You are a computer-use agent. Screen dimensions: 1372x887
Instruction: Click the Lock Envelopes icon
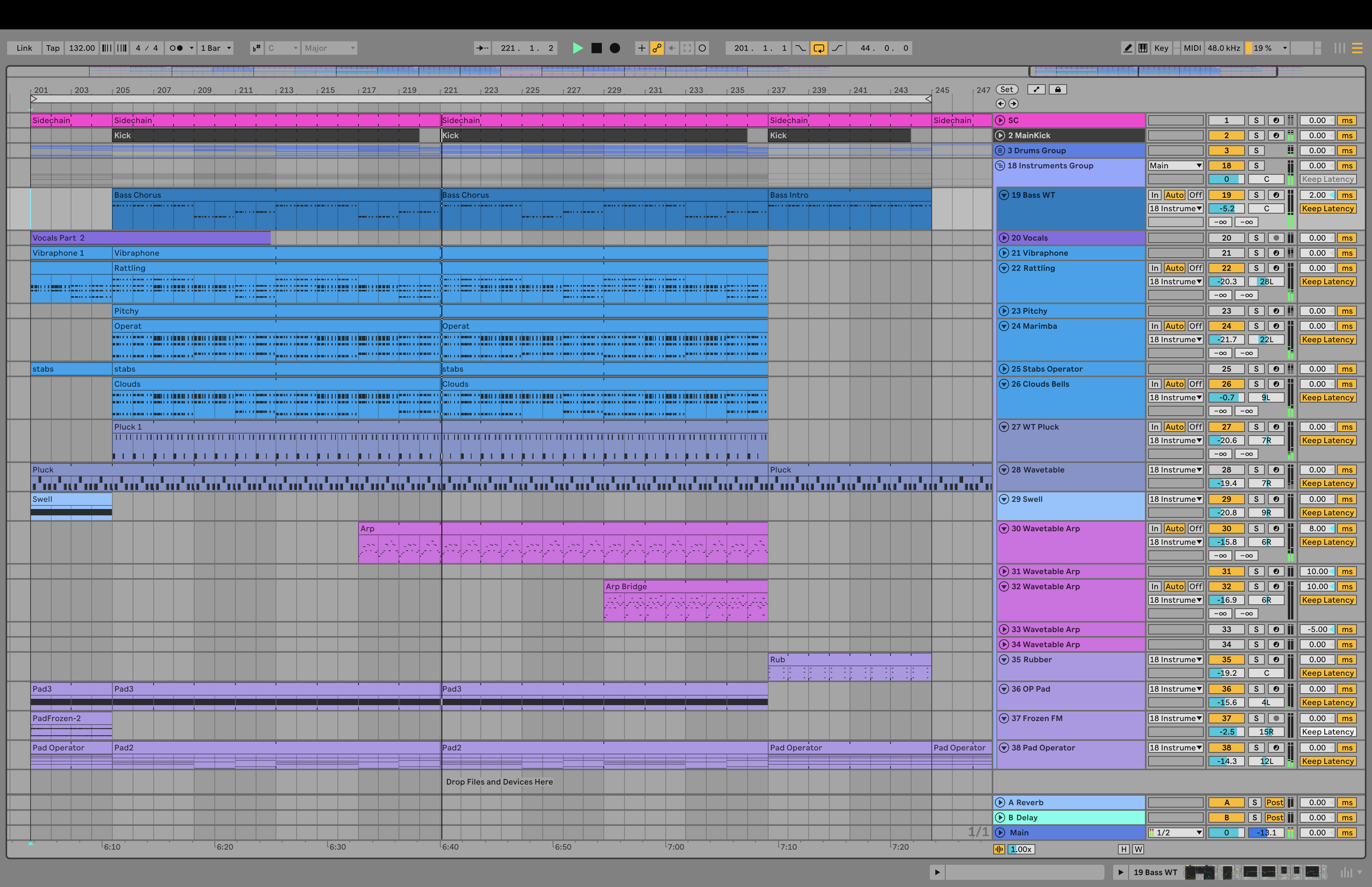point(1058,89)
